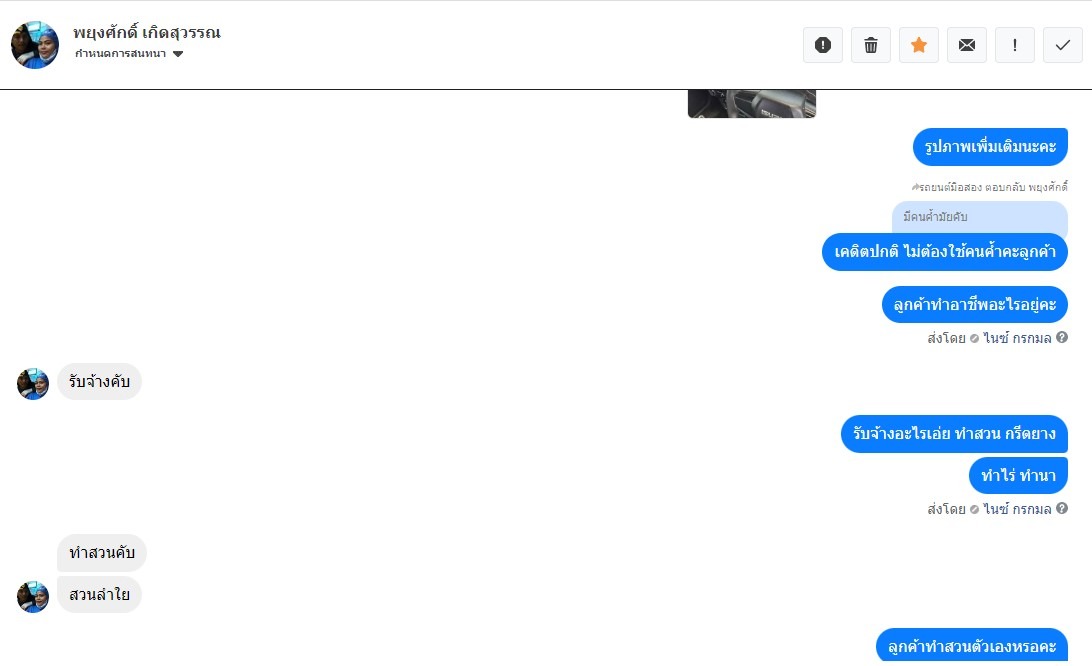
Task: Select the message ลูกค้าทำอาชีพอะไรอยู่คะ
Action: point(975,304)
